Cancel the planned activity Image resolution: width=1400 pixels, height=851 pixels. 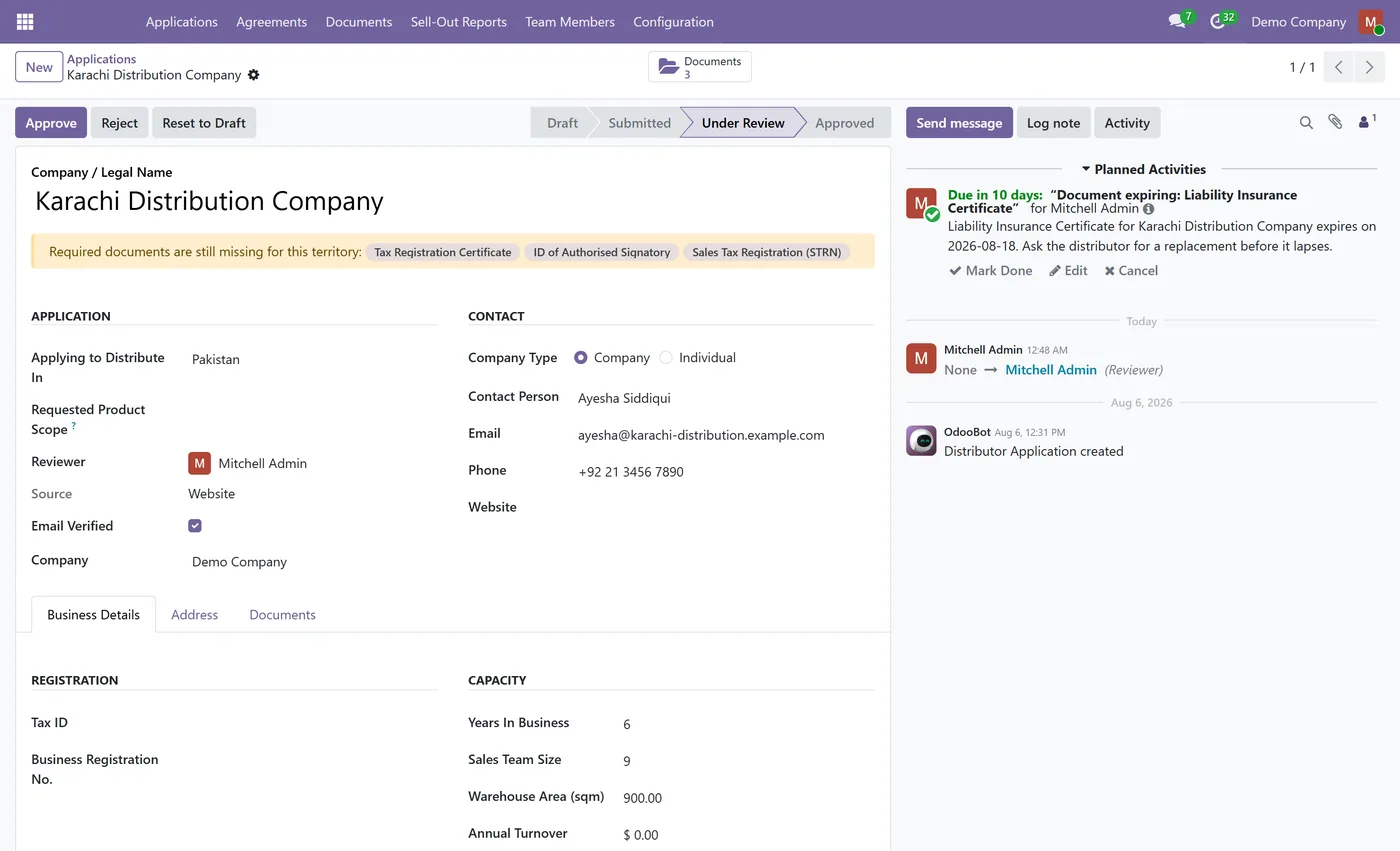click(x=1131, y=271)
